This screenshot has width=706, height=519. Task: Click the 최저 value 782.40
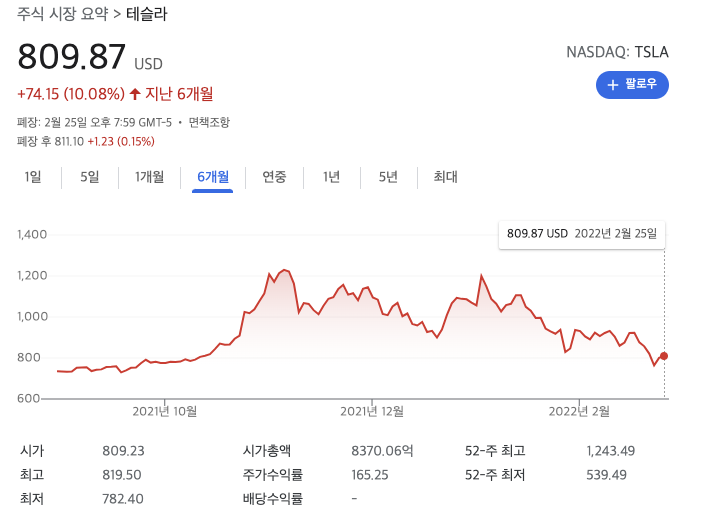pyautogui.click(x=122, y=499)
